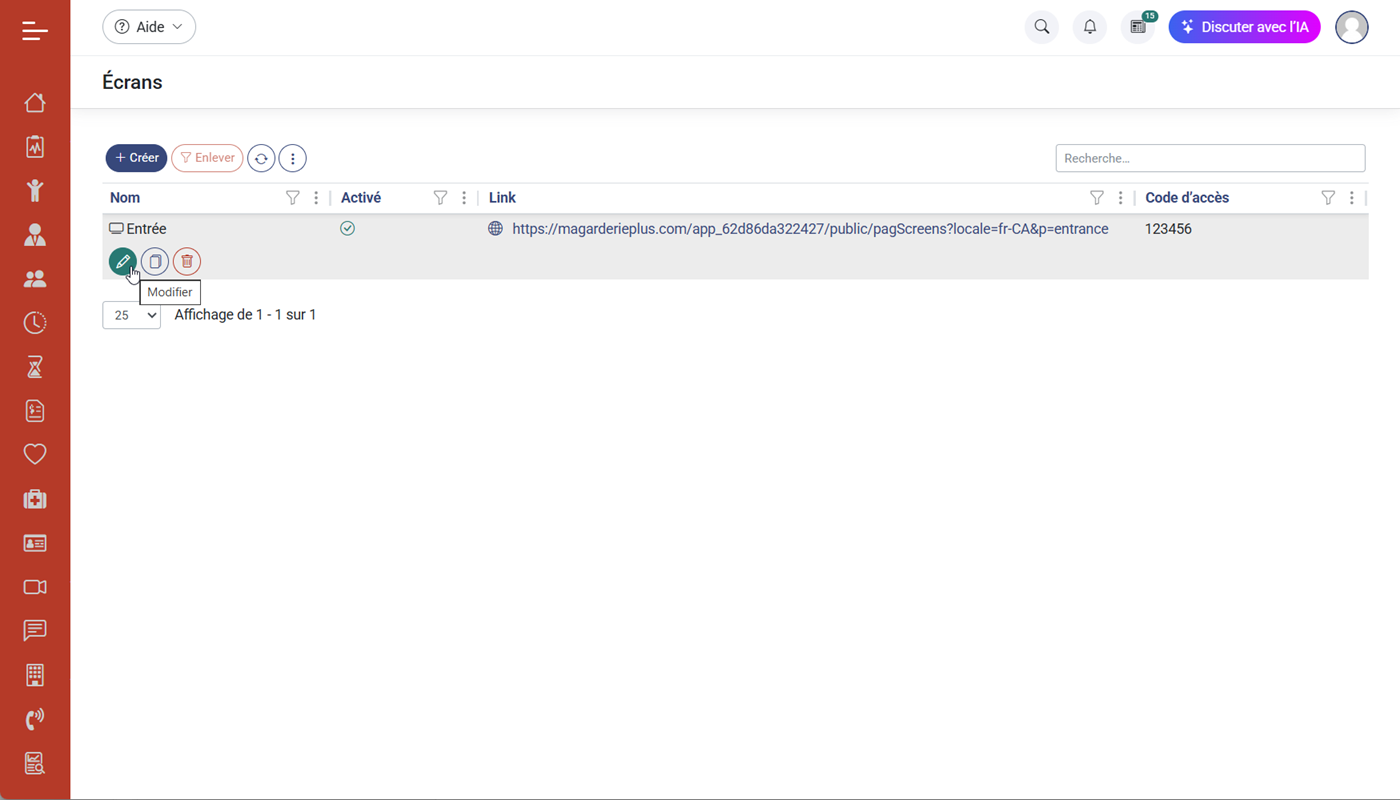Open the hourglass sidebar icon
The height and width of the screenshot is (800, 1400).
pyautogui.click(x=35, y=367)
